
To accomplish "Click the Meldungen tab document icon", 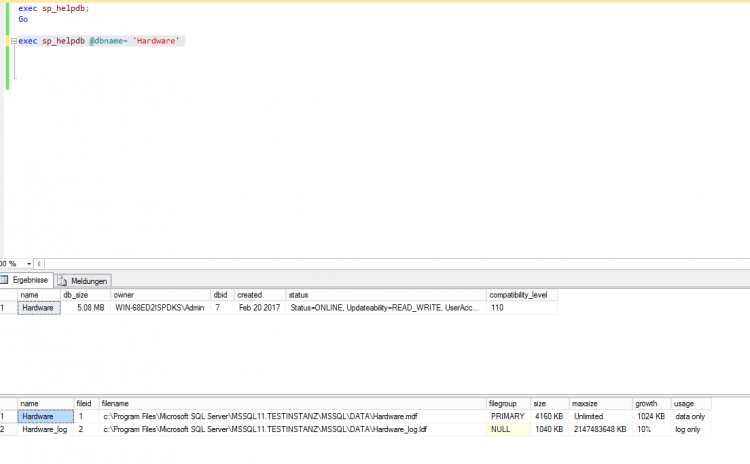I will pos(63,281).
